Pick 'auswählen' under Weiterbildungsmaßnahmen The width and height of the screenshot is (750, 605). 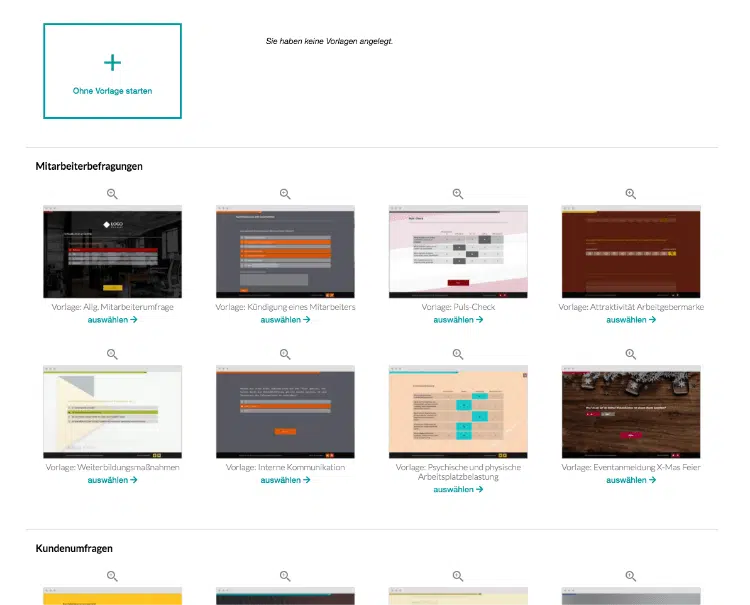[x=112, y=480]
